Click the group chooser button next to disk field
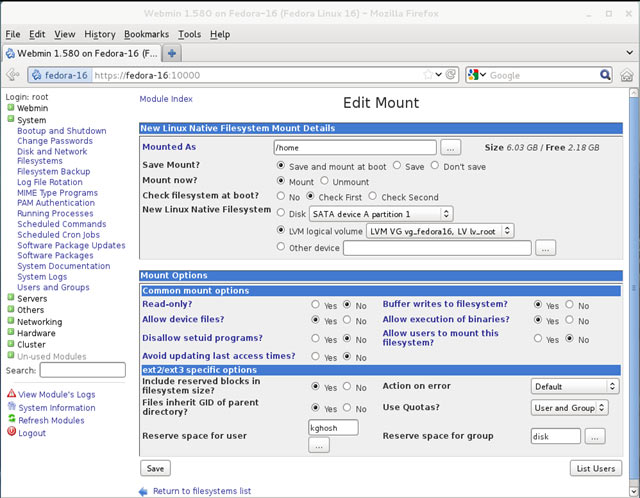Image resolution: width=640 pixels, height=498 pixels. click(x=595, y=436)
